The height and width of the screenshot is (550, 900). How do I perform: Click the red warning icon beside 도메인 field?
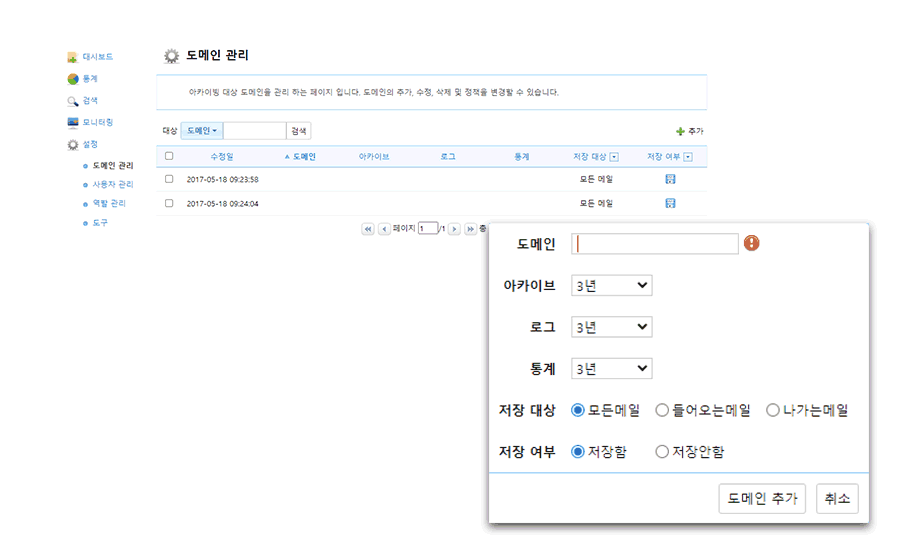pos(751,243)
